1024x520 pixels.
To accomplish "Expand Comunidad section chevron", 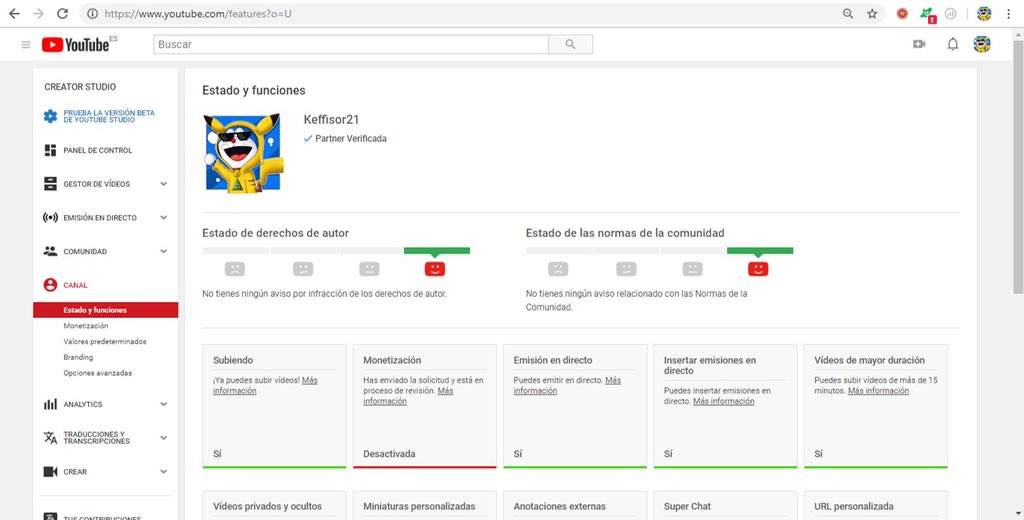I will click(163, 252).
